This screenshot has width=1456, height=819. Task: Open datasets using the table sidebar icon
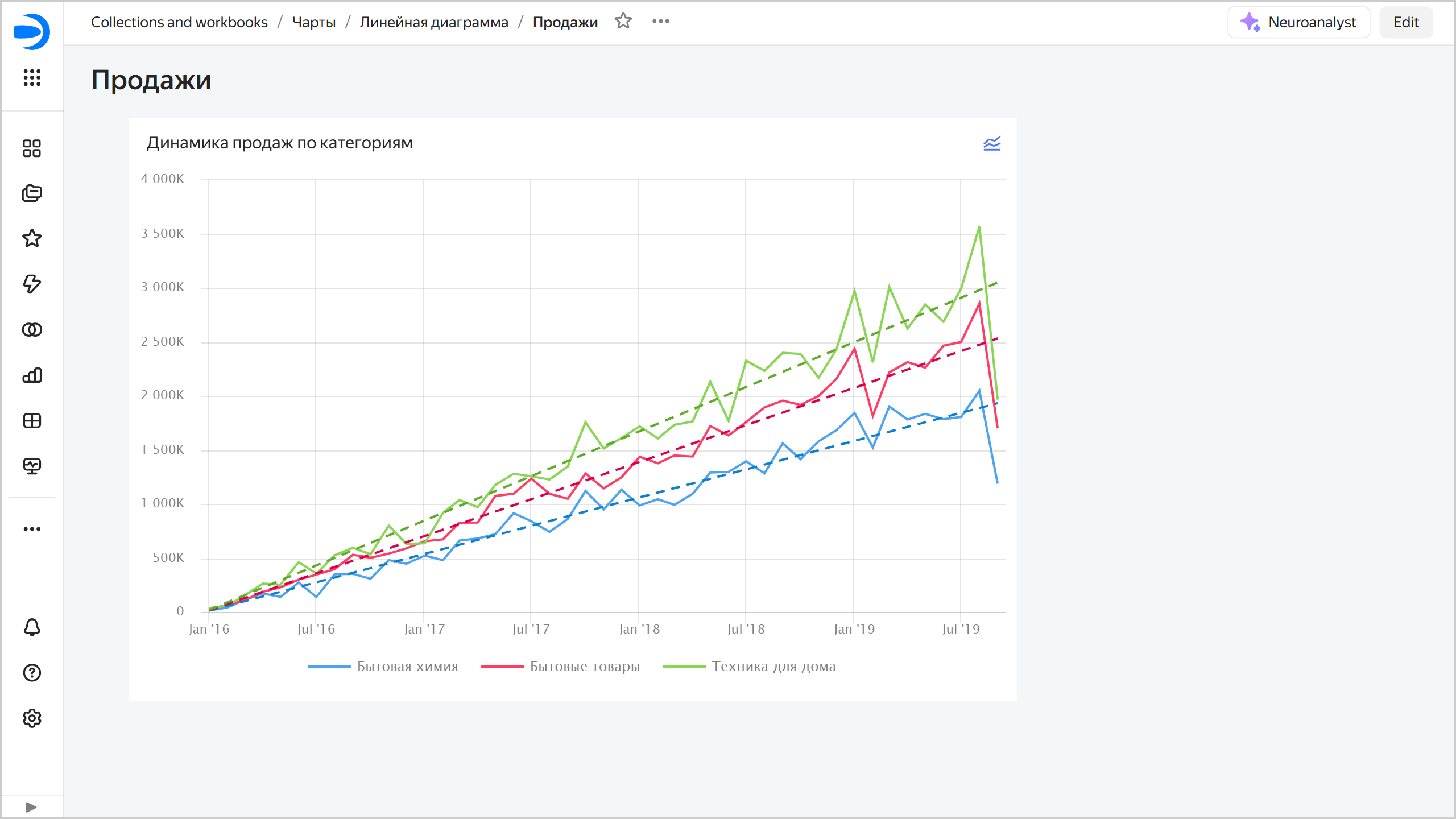click(x=32, y=420)
